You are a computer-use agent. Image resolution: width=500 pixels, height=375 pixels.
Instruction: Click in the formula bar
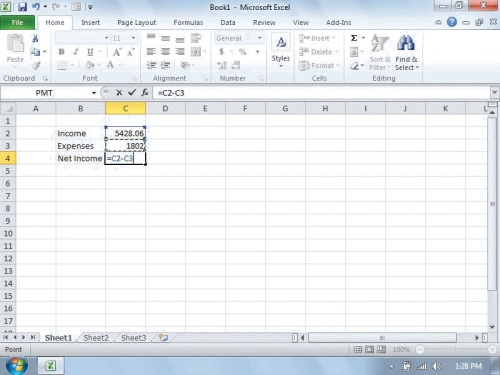pyautogui.click(x=321, y=93)
